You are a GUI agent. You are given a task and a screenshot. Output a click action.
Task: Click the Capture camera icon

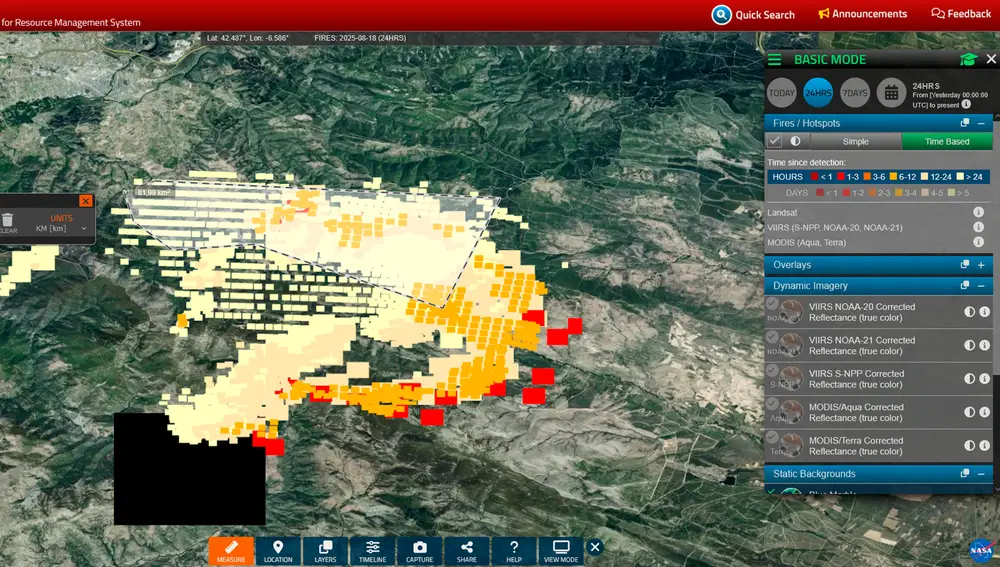[420, 551]
